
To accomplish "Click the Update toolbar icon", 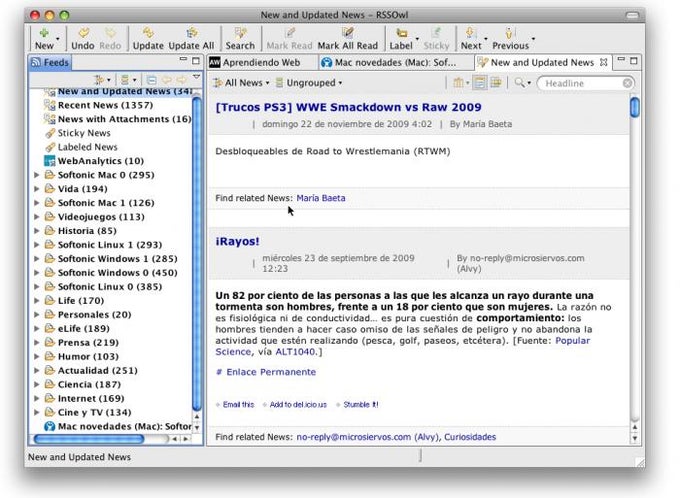I will click(148, 33).
